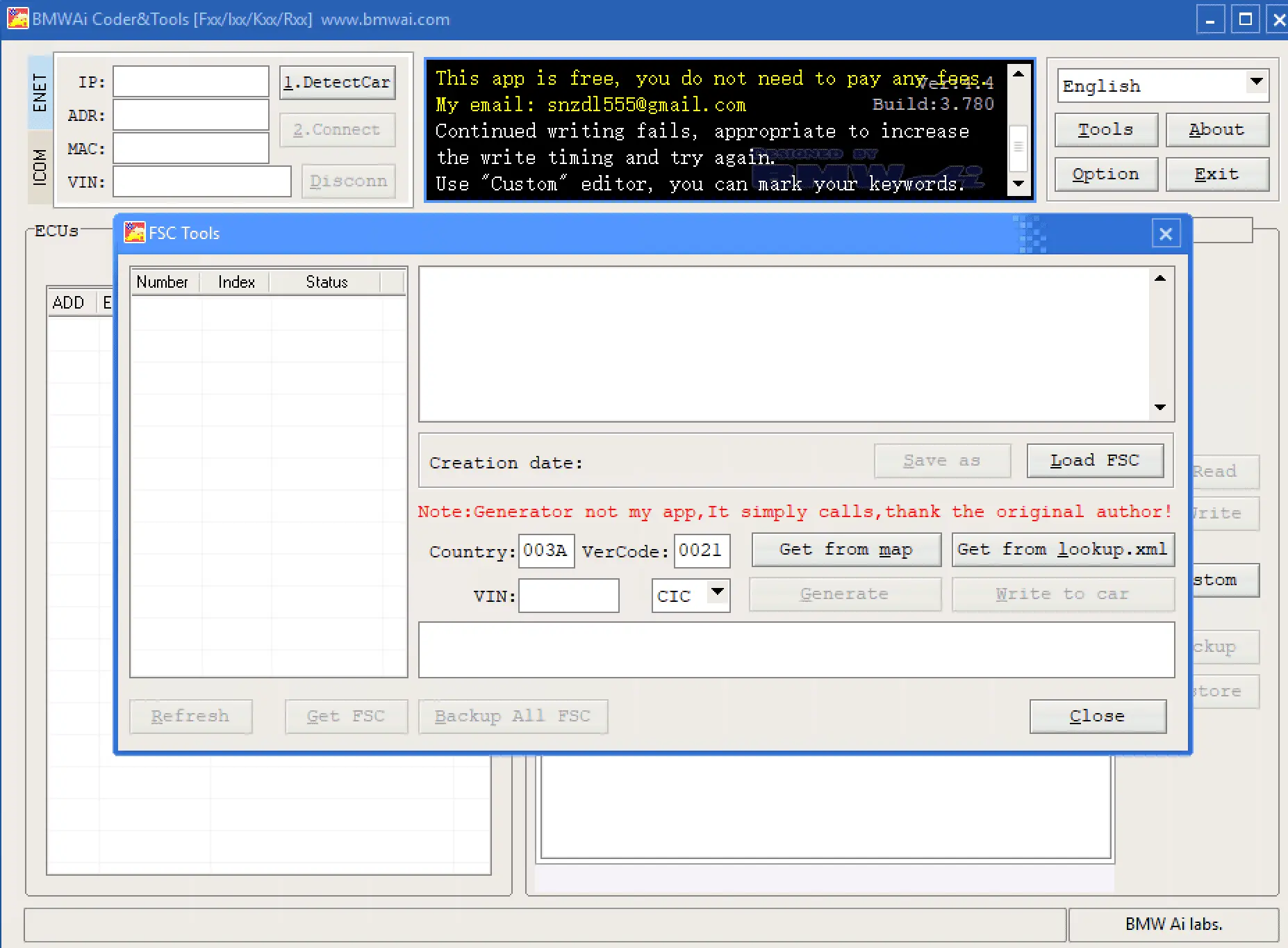Click the BMW Ai labs. status bar text
The image size is (1288, 948).
pyautogui.click(x=1174, y=924)
